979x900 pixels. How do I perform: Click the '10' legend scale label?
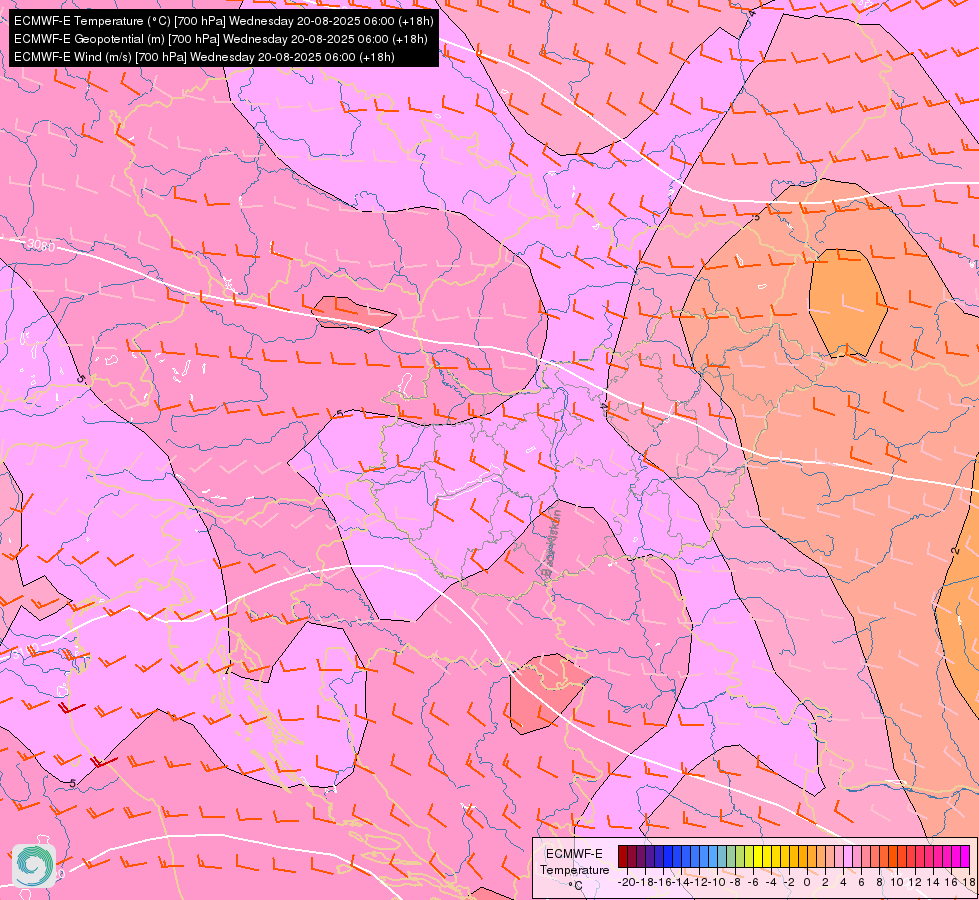[897, 883]
